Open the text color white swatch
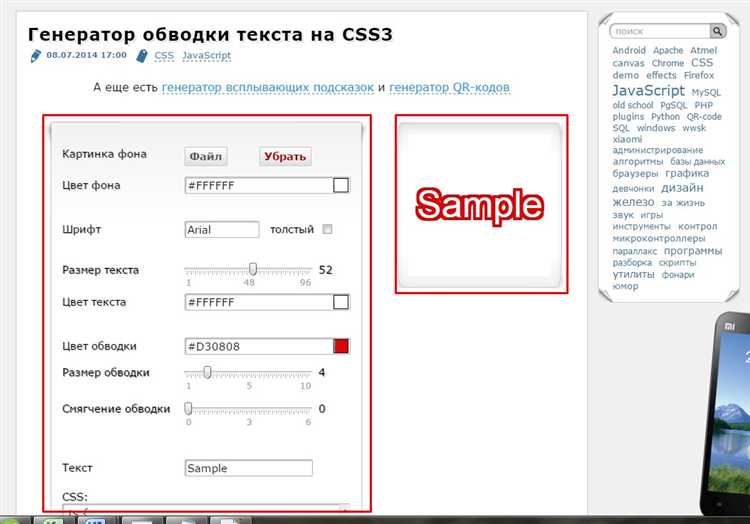The image size is (750, 524). coord(341,302)
